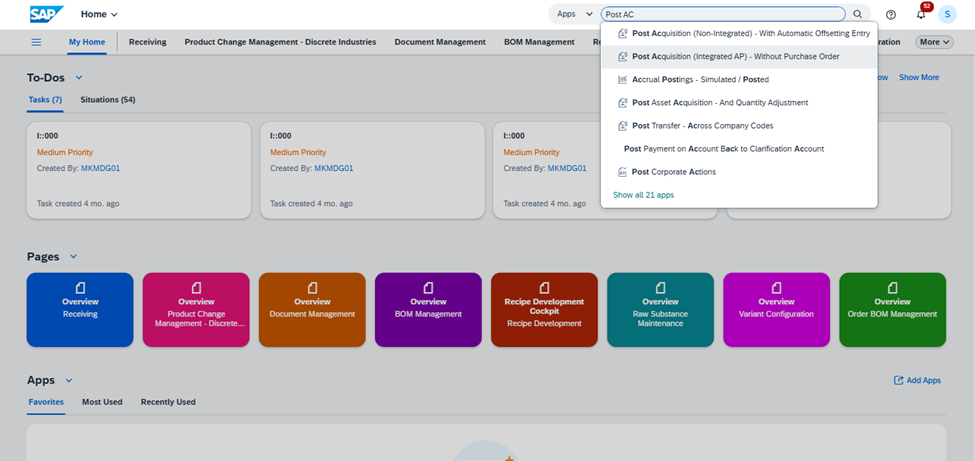
Task: Expand the More navigation dropdown
Action: point(934,42)
